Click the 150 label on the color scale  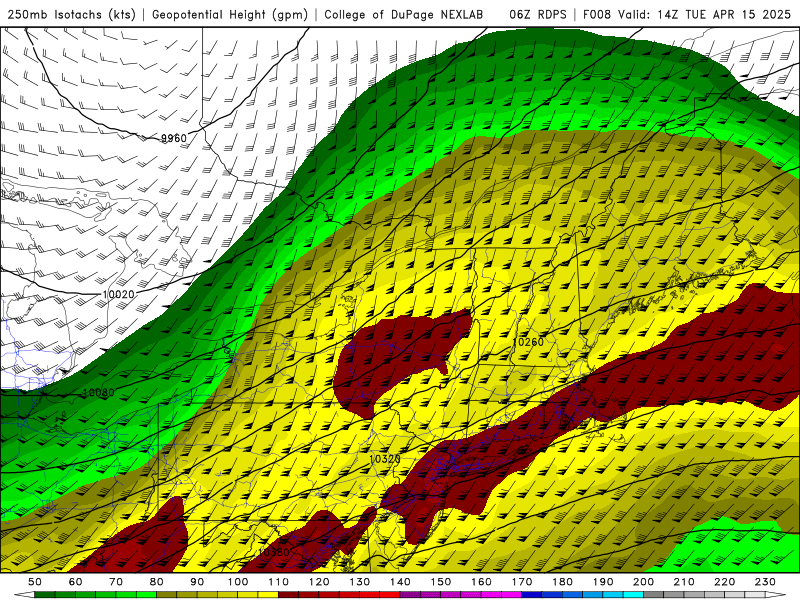[x=440, y=582]
